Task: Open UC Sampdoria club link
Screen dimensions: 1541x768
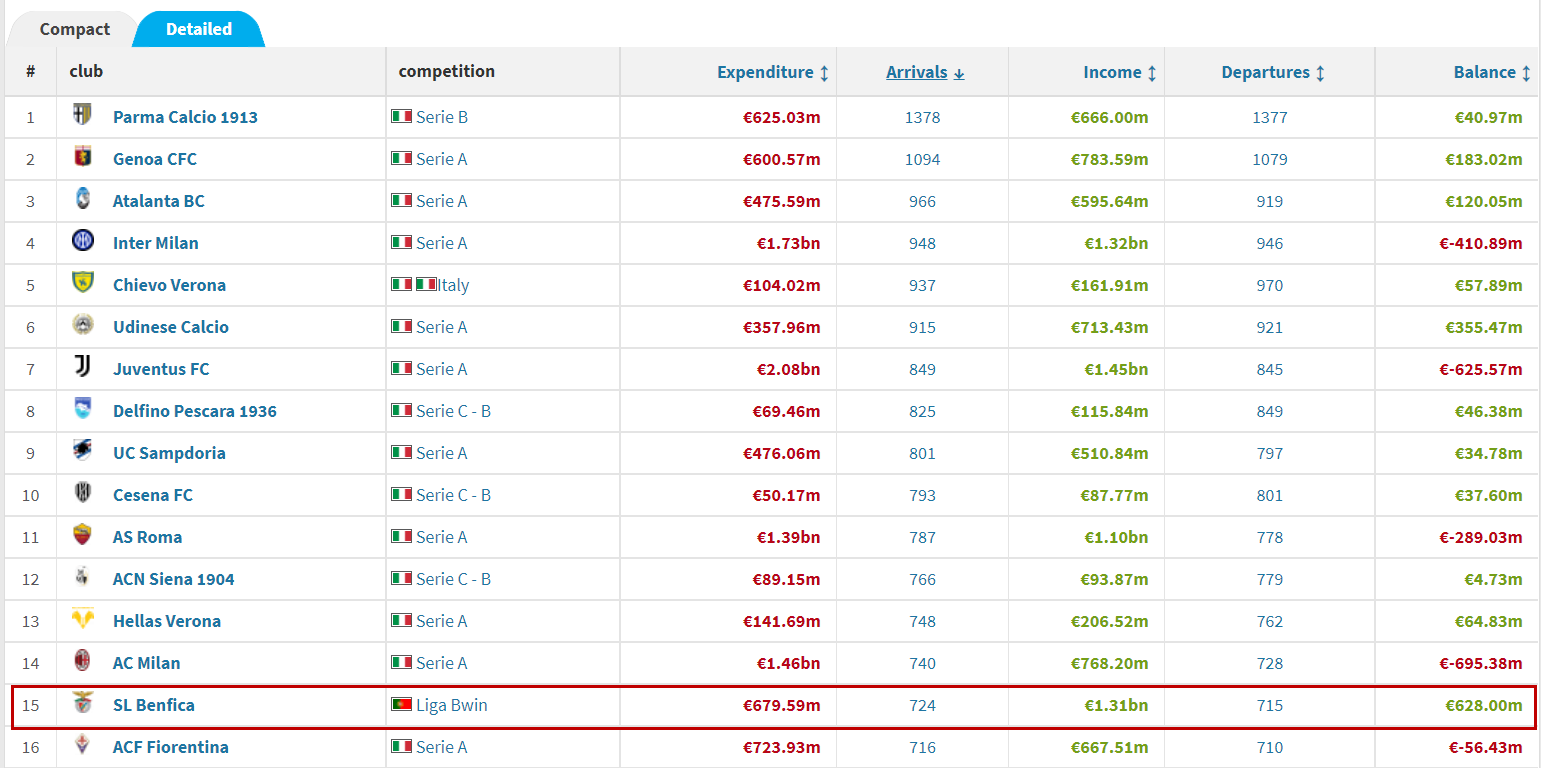Action: click(169, 453)
